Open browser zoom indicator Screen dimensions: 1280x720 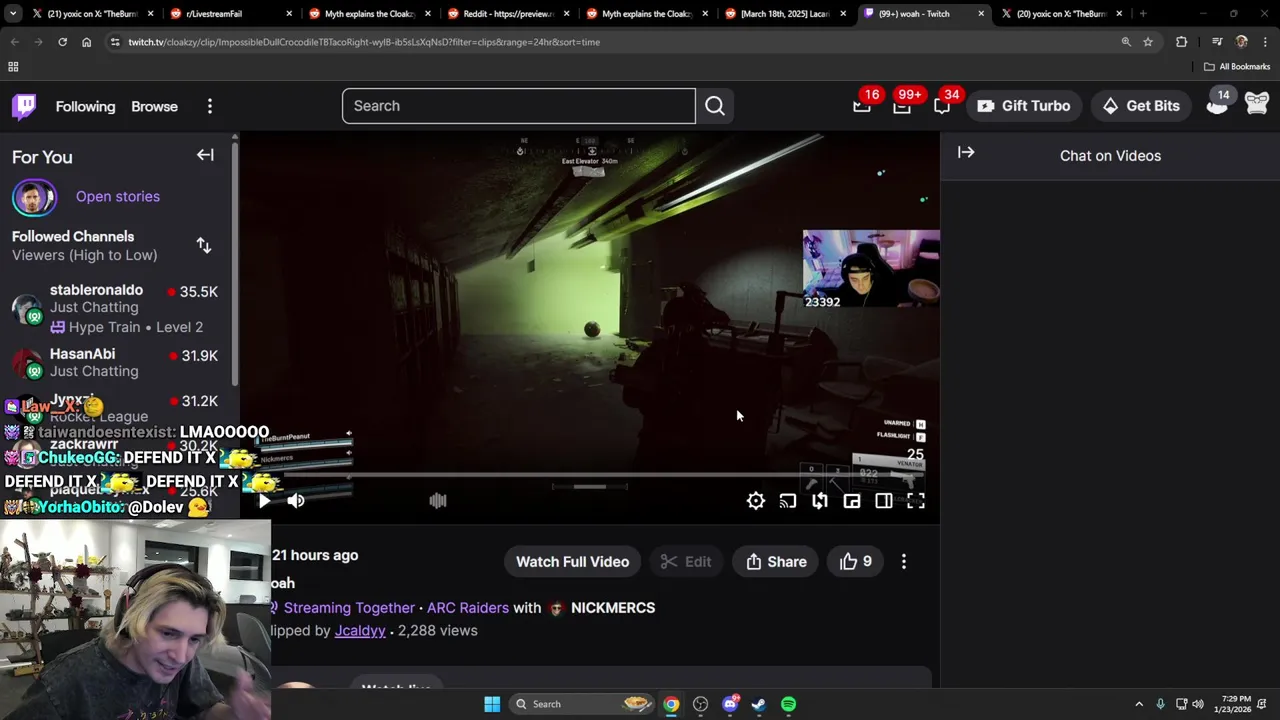pyautogui.click(x=1126, y=42)
